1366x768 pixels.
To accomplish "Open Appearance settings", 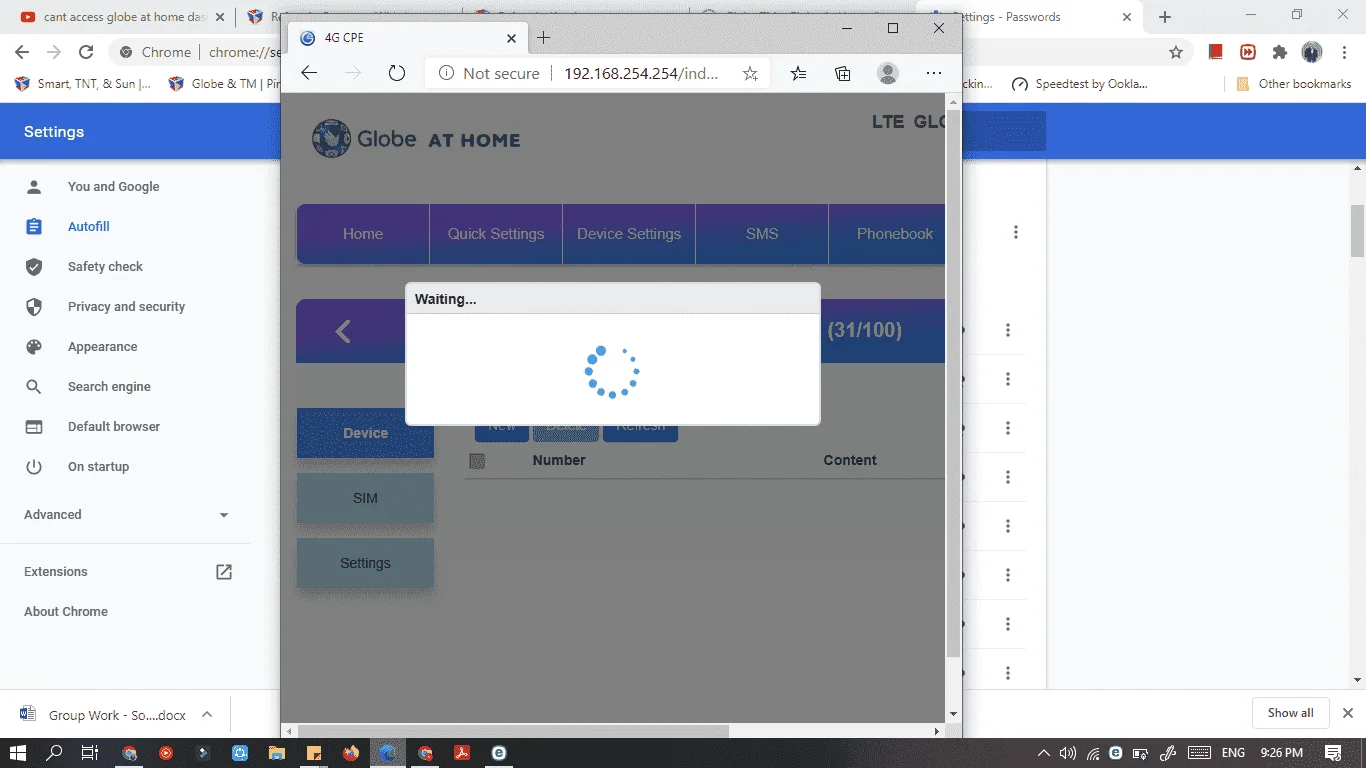I will coord(102,347).
